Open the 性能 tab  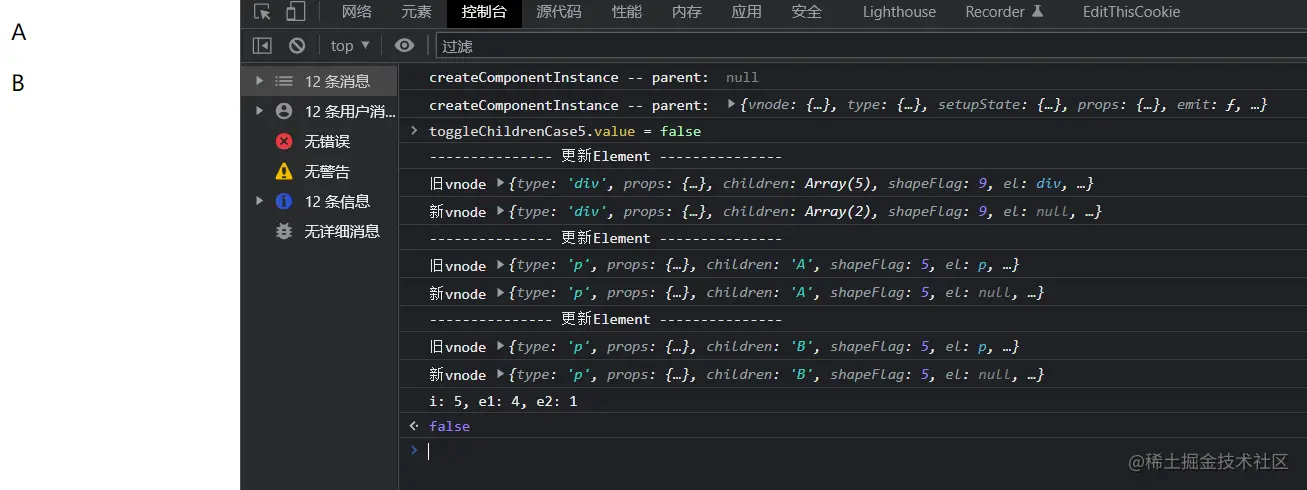point(627,12)
